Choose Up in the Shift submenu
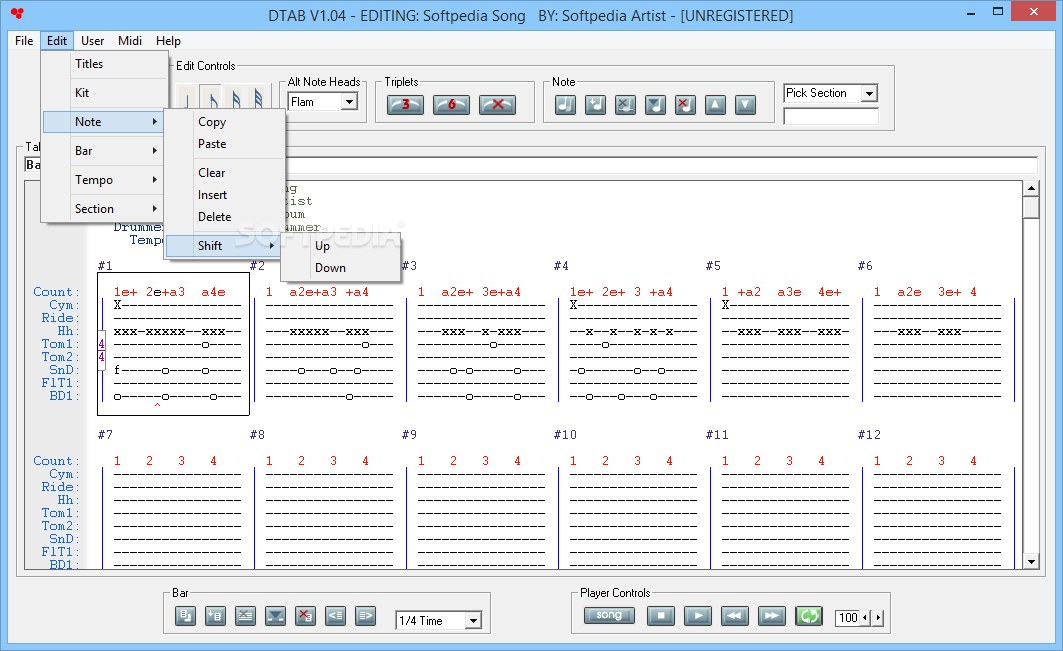The image size is (1063, 651). 341,246
